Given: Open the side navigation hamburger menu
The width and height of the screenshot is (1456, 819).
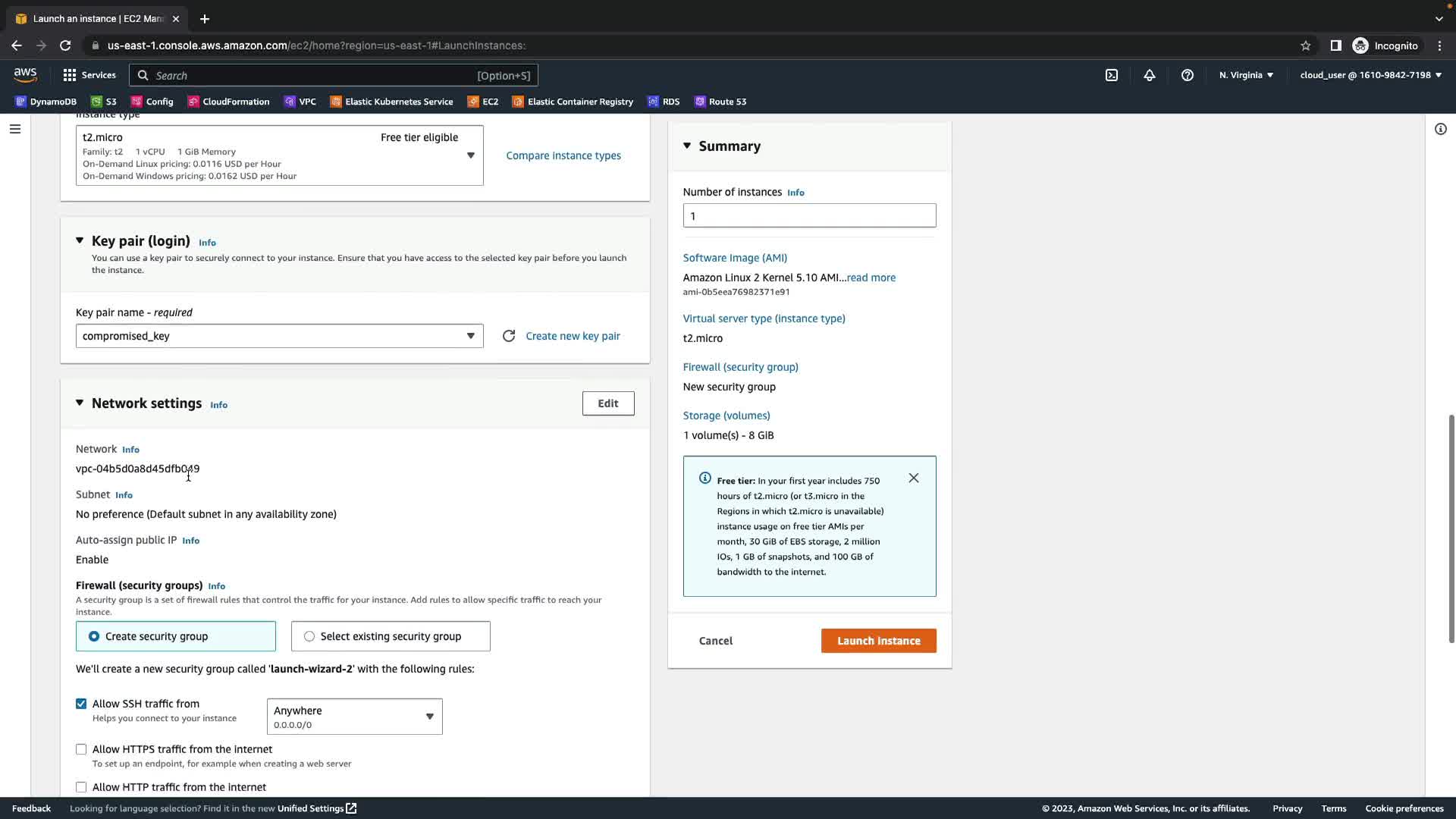Looking at the screenshot, I should tap(14, 129).
